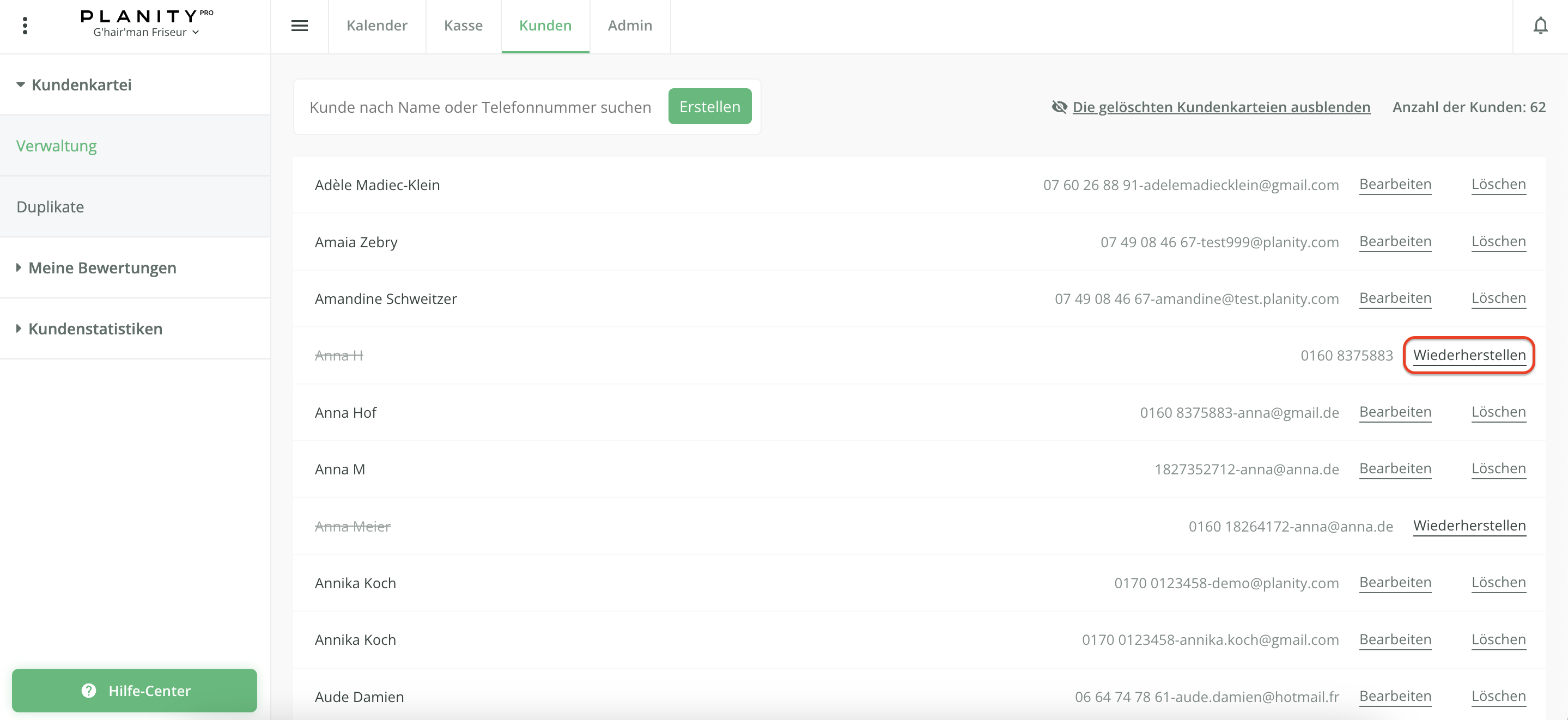Click the green Erstellen button
This screenshot has height=720, width=1568.
point(710,107)
